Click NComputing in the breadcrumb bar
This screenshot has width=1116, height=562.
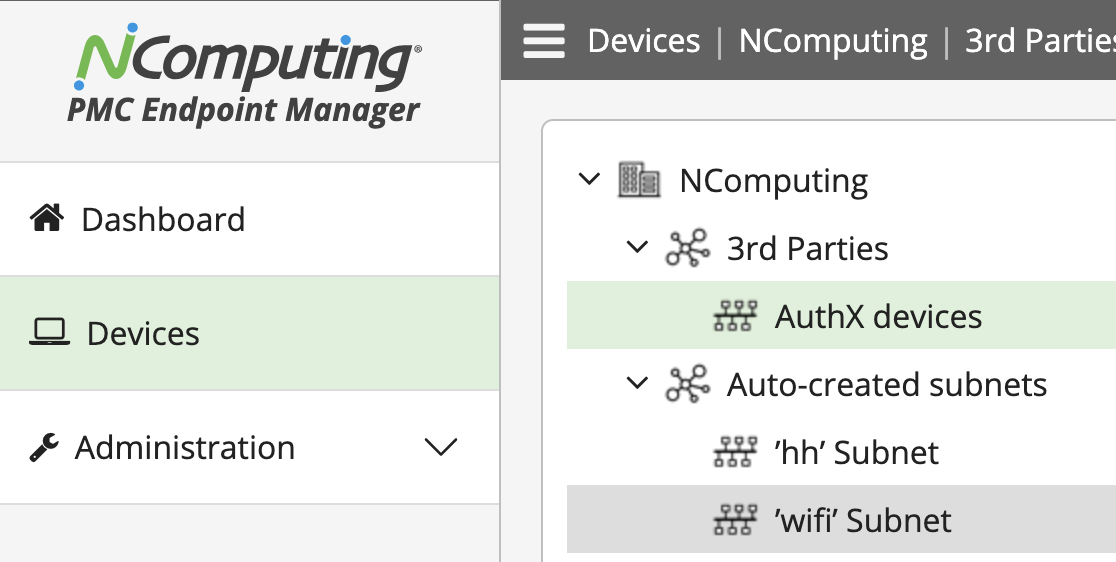(833, 41)
